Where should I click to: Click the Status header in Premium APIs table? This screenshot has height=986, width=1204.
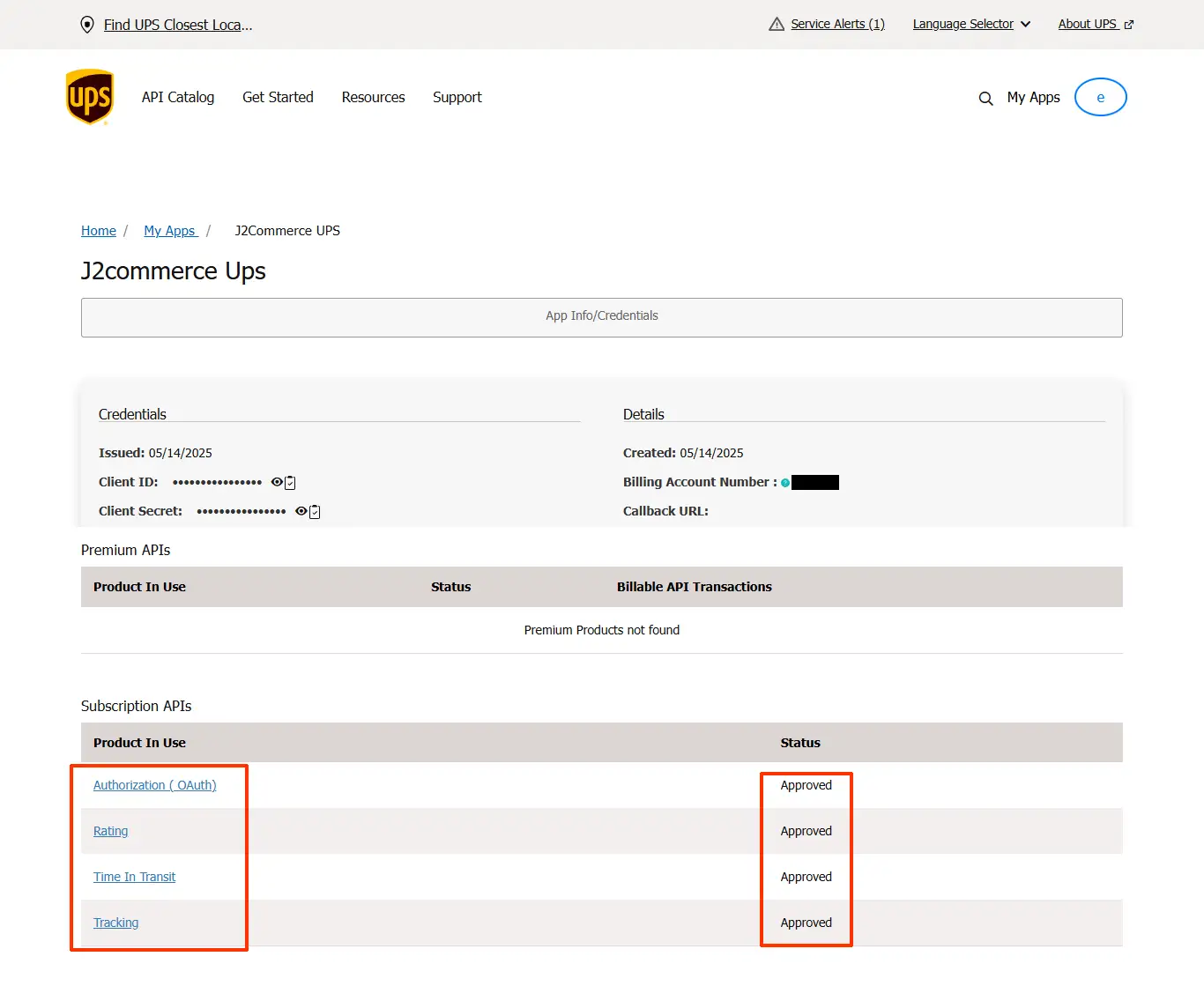point(450,587)
